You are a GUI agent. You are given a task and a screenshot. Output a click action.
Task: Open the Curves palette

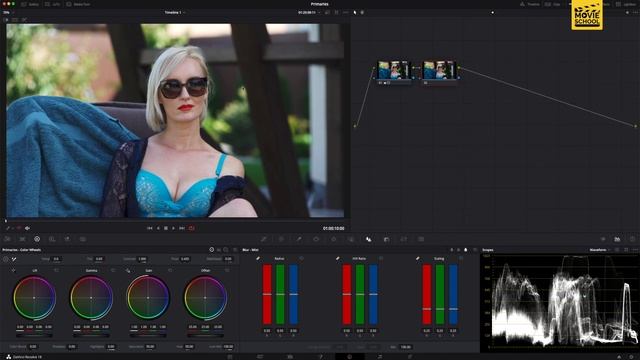pos(264,239)
